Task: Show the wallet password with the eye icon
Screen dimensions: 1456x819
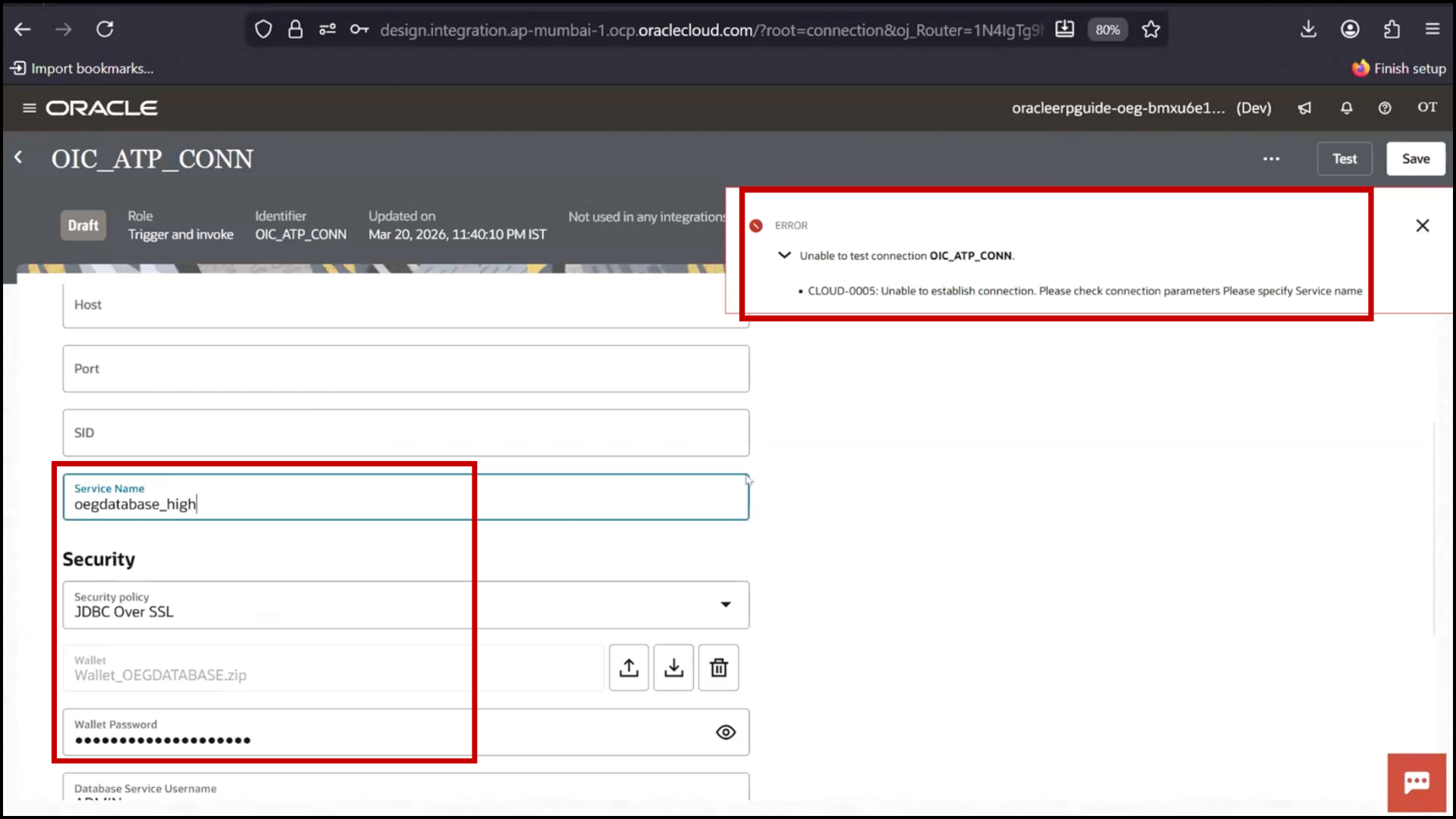Action: click(726, 732)
